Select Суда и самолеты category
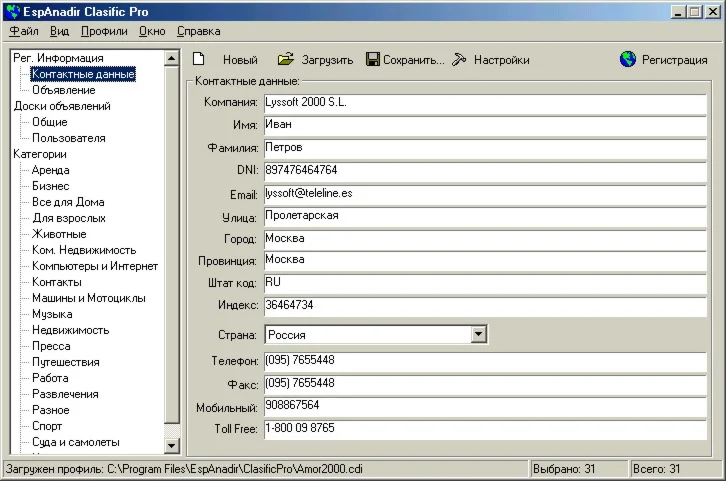This screenshot has width=726, height=481. [75, 442]
